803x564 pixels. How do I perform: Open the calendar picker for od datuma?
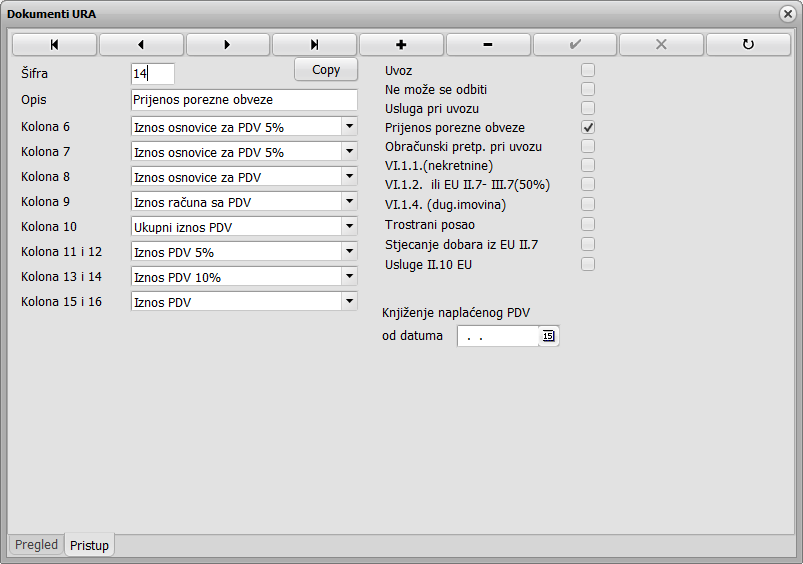[x=548, y=336]
